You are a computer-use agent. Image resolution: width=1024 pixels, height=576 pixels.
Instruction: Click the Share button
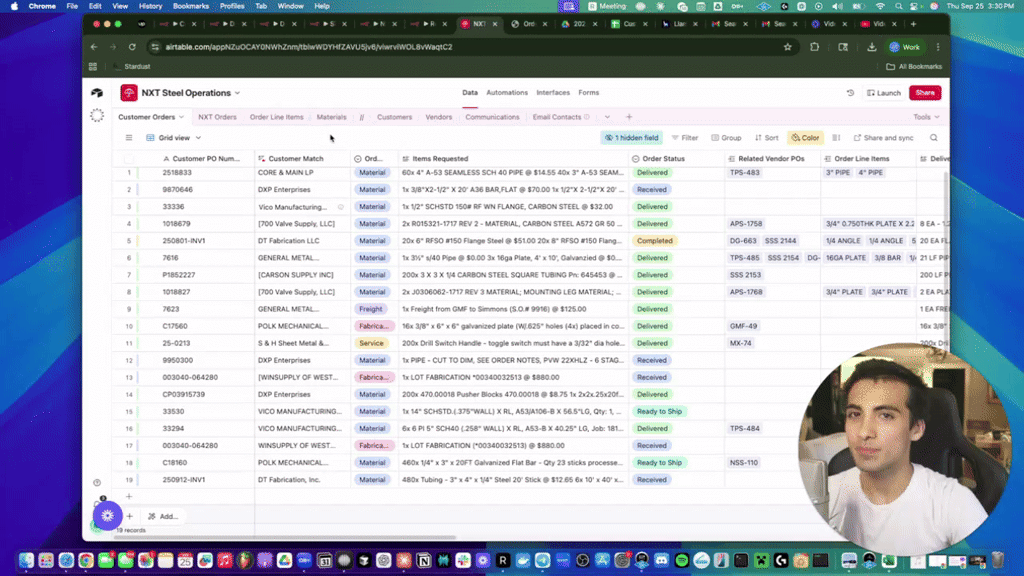coord(925,93)
